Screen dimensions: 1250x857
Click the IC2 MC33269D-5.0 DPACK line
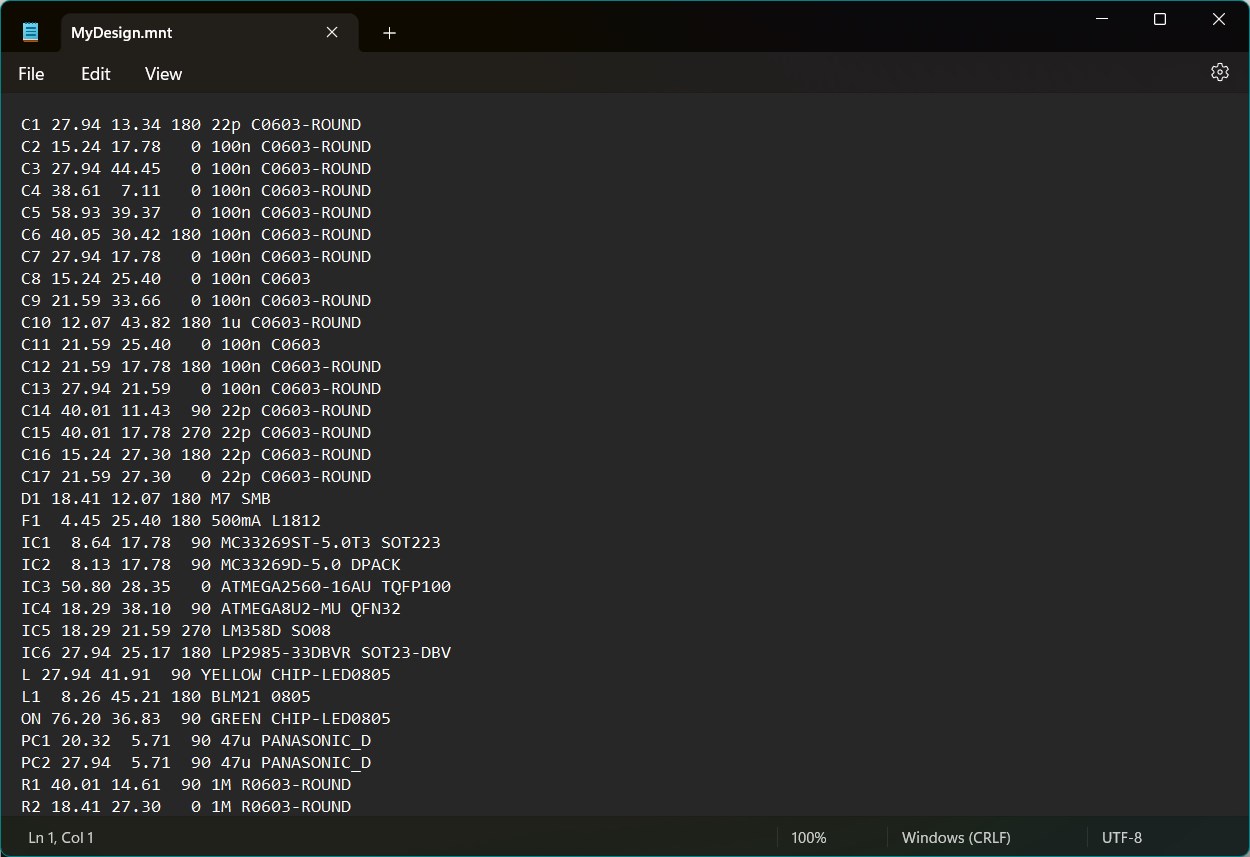coord(211,565)
